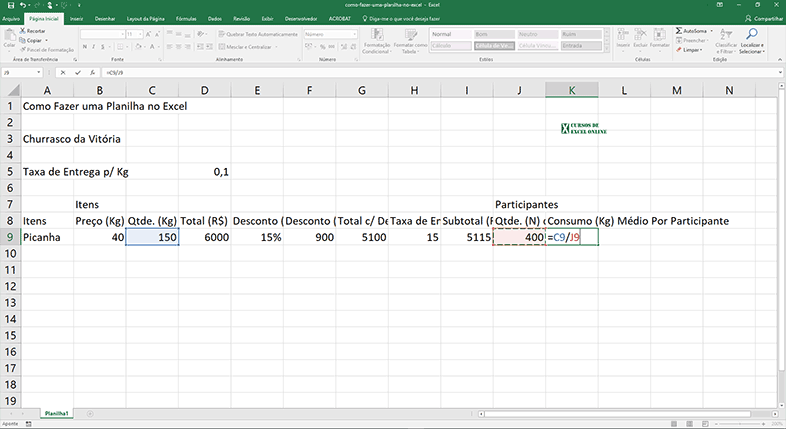This screenshot has height=429, width=786.
Task: Open the Insert Function fx dialog
Action: tap(92, 73)
